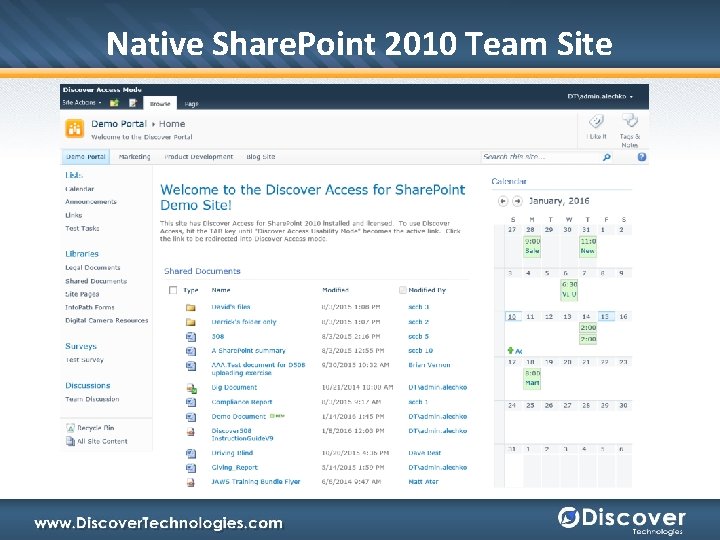Image resolution: width=720 pixels, height=540 pixels.
Task: Go to previous month in calendar
Action: (503, 201)
